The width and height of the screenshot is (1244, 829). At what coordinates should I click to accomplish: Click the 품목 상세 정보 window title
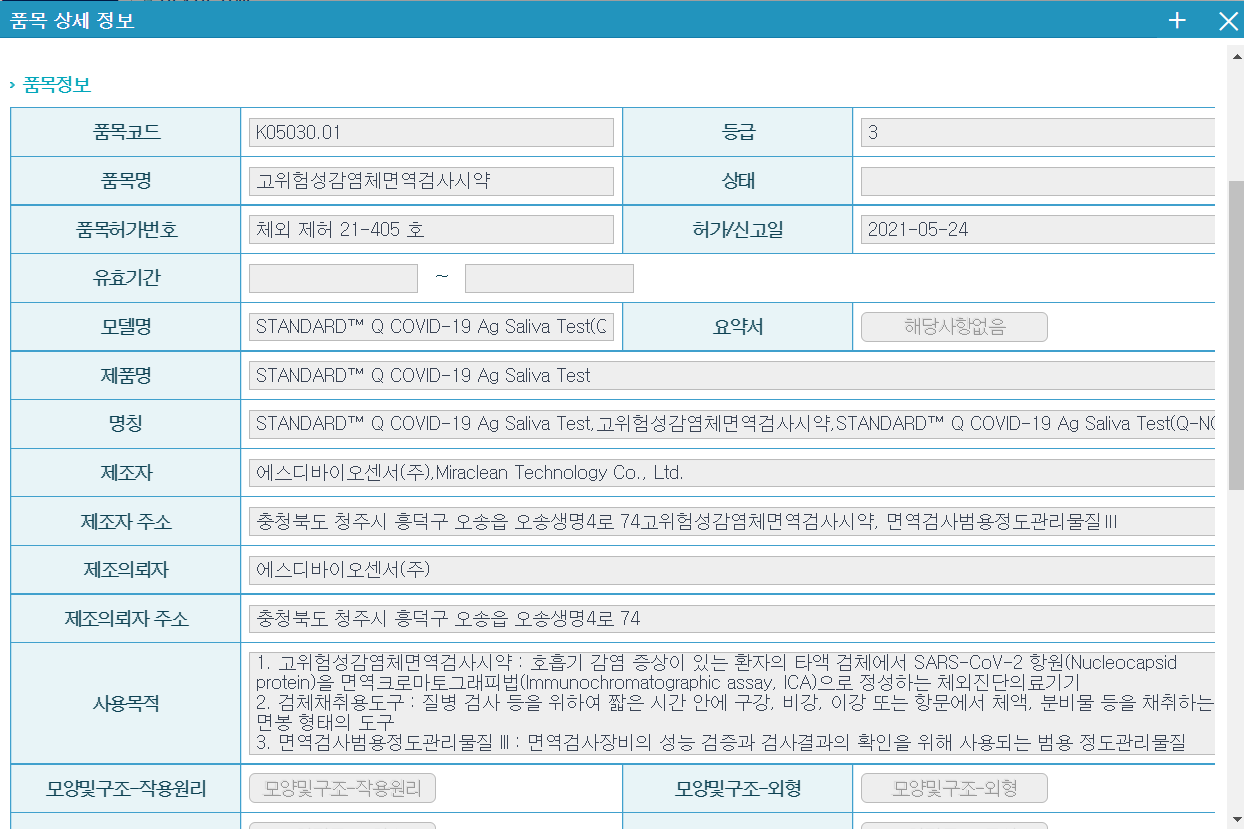click(72, 21)
